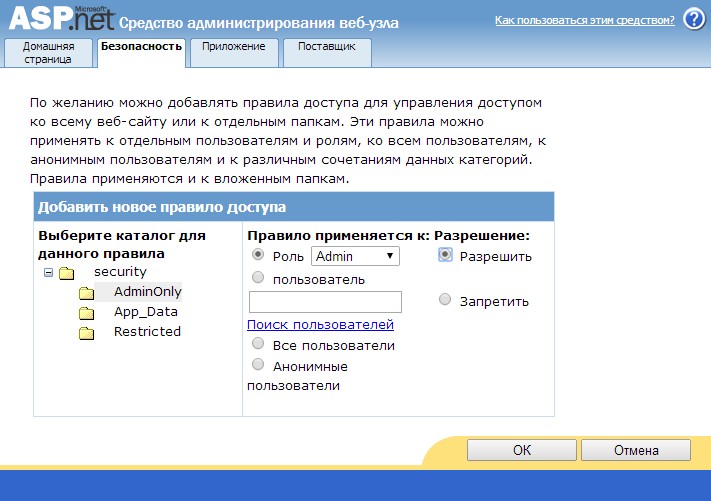This screenshot has width=711, height=501.
Task: Click the AdminOnly folder icon
Action: point(86,293)
